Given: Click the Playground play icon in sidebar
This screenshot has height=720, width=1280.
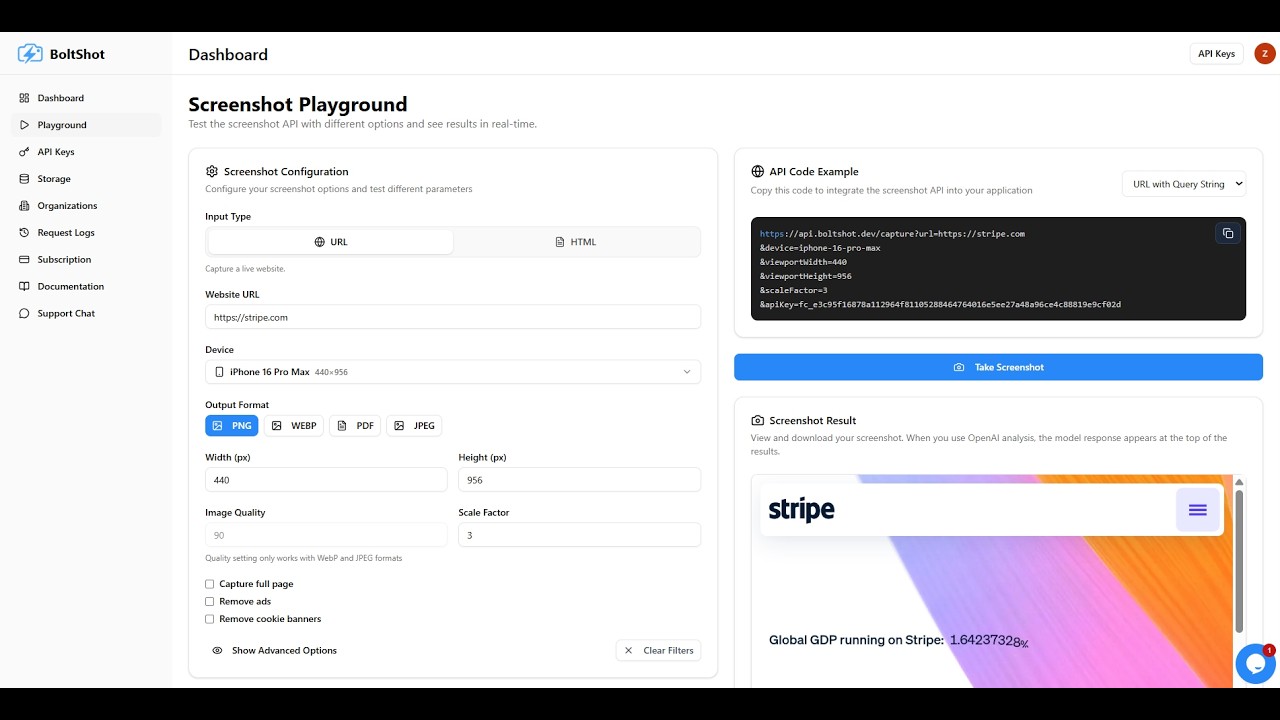Looking at the screenshot, I should [x=25, y=125].
